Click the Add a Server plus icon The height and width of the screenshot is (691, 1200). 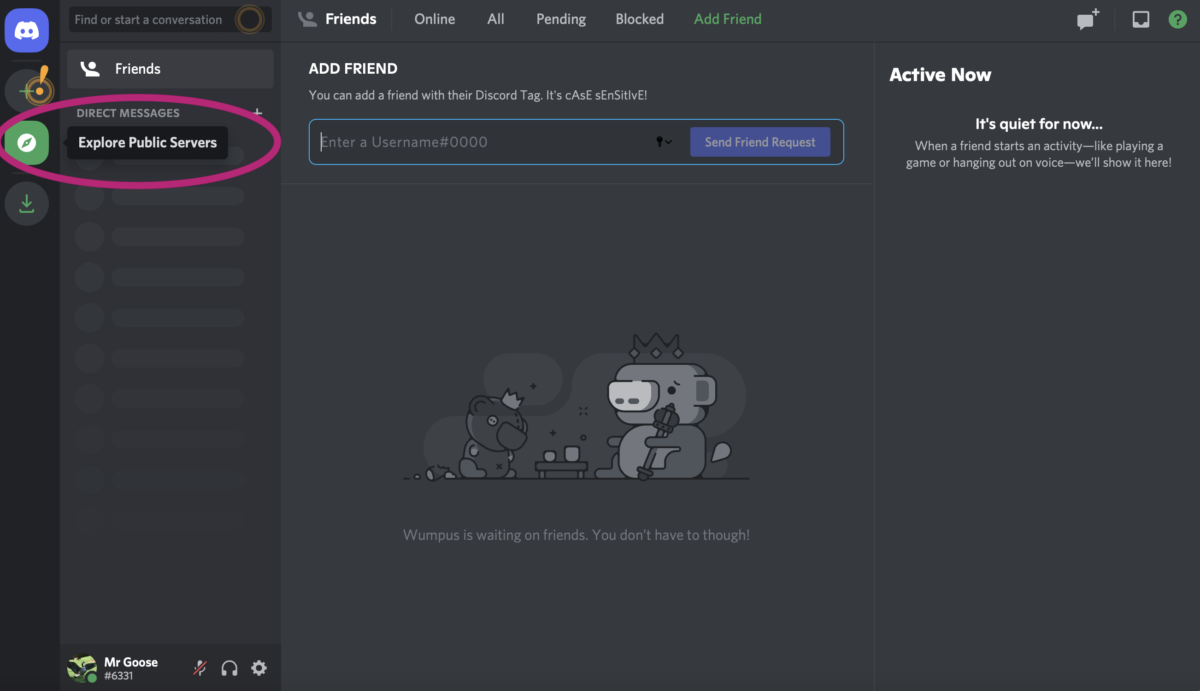(27, 91)
